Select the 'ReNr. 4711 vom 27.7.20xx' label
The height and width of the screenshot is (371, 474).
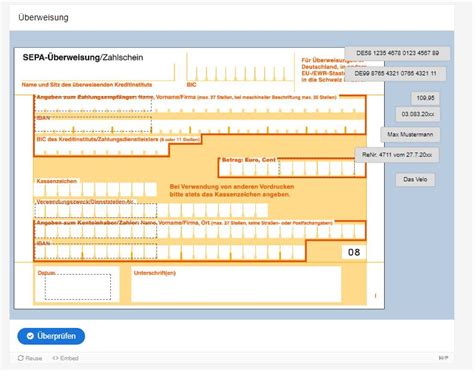[397, 155]
